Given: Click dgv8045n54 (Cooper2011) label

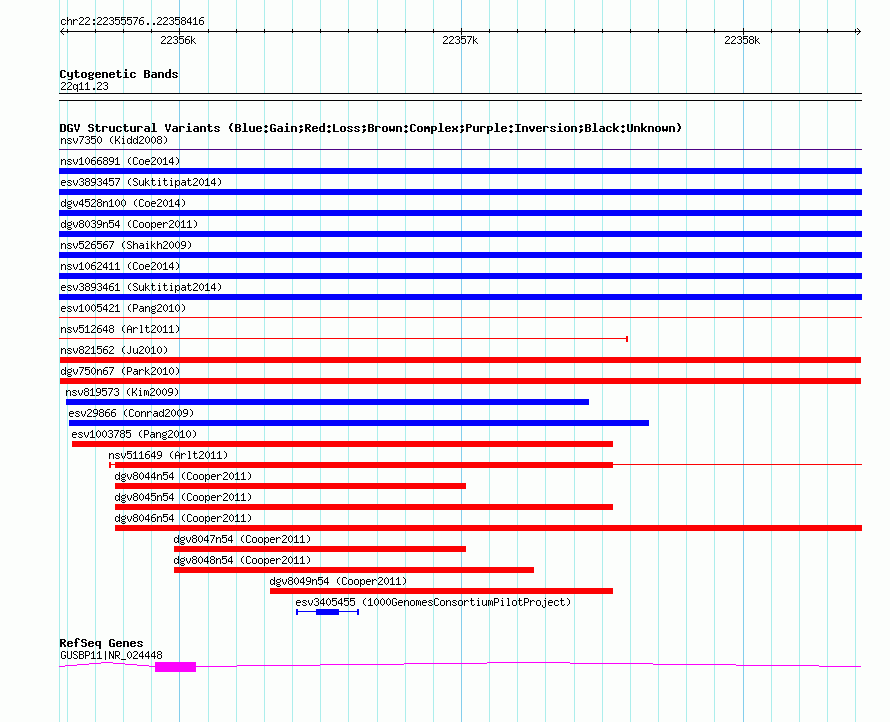Looking at the screenshot, I should click(x=183, y=497).
